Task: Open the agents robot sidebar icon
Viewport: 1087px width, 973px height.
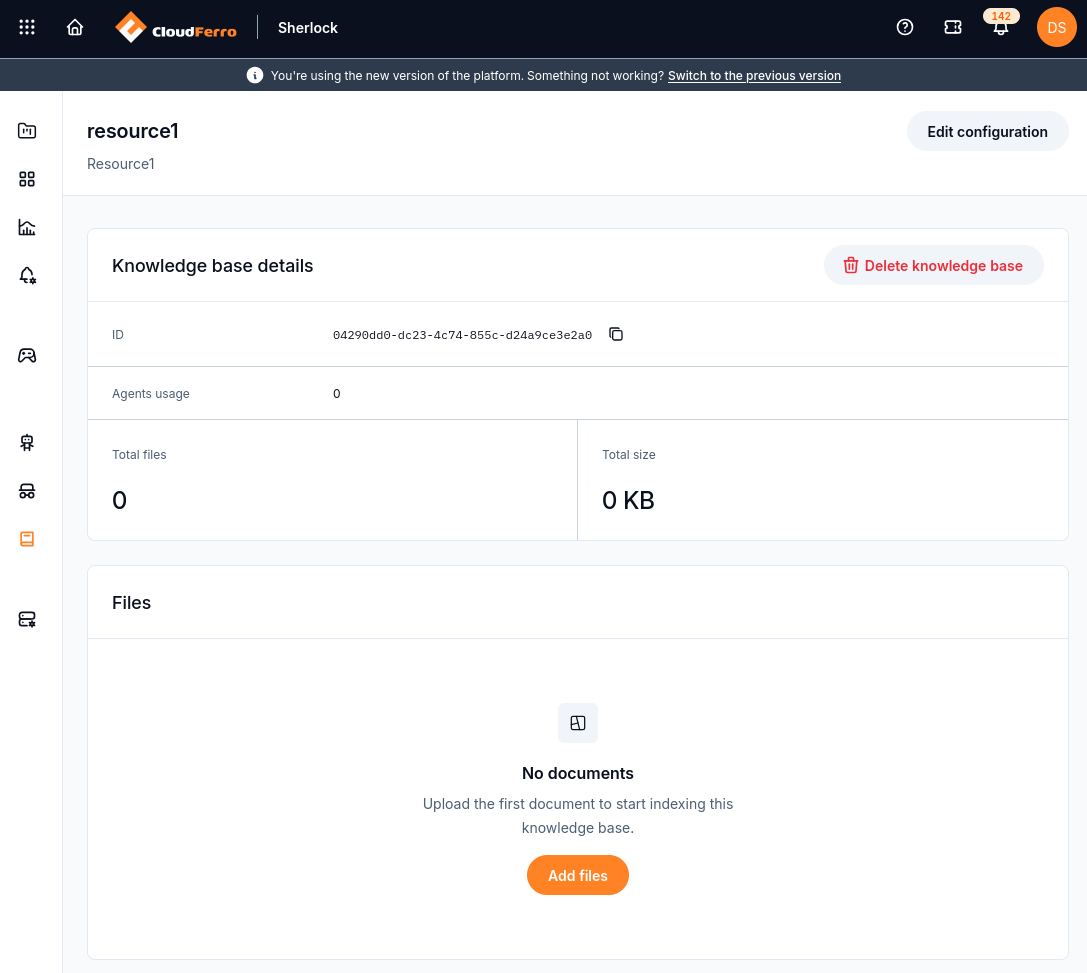Action: point(27,443)
